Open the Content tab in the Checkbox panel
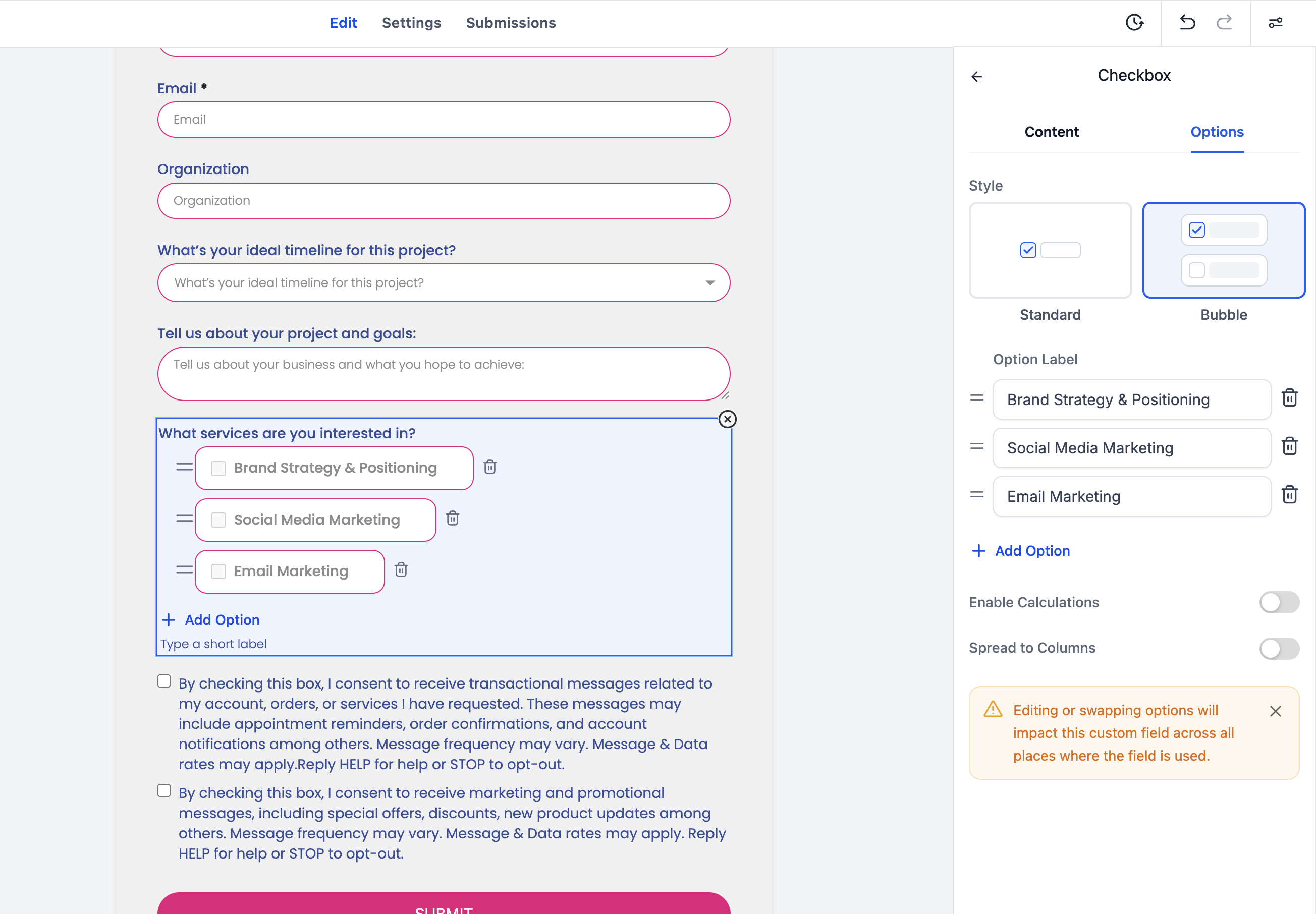This screenshot has height=914, width=1316. pyautogui.click(x=1051, y=132)
